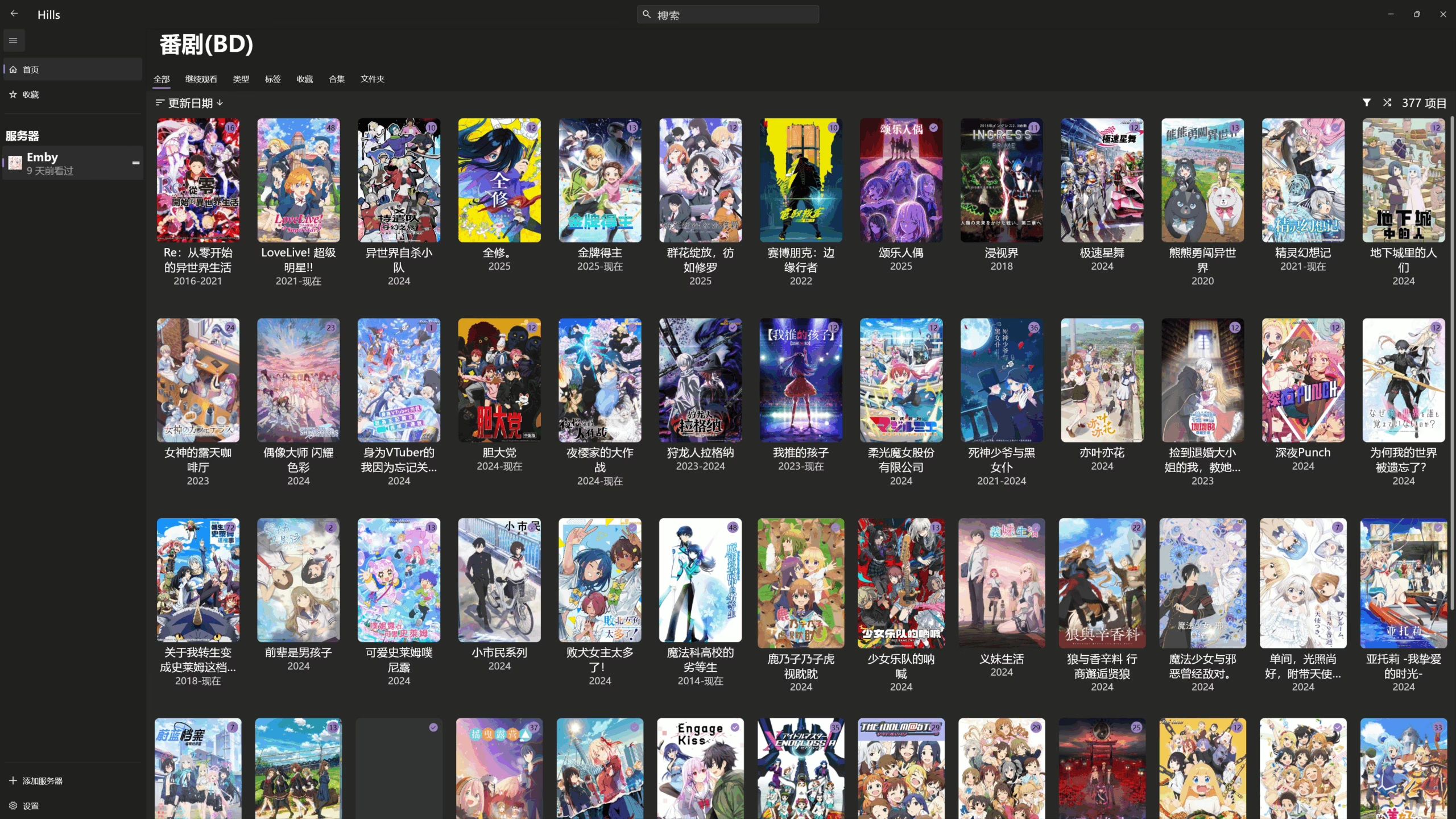Open the 收藏 tab in library

(305, 79)
